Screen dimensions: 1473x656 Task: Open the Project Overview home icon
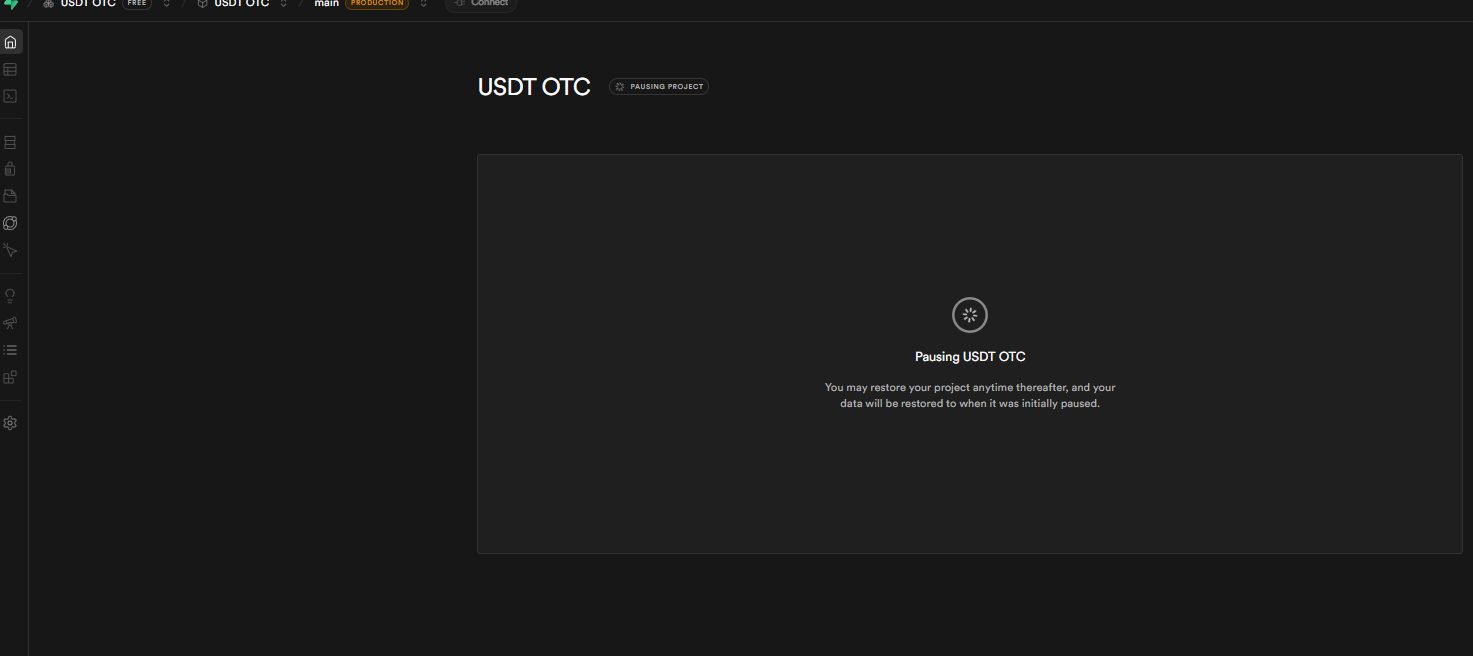point(10,42)
